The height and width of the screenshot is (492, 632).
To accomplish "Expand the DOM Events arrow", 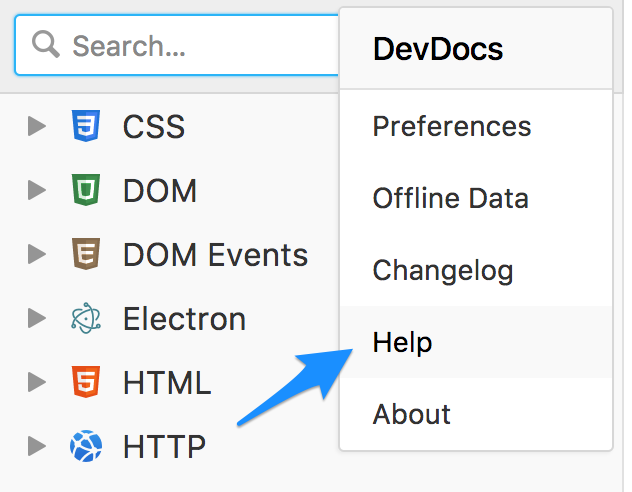I will [37, 255].
